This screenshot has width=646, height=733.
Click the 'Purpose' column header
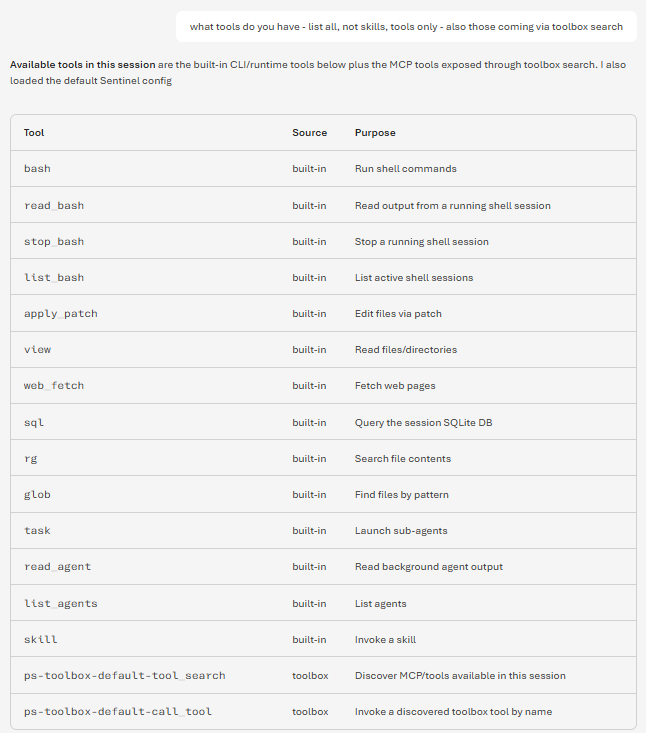375,133
